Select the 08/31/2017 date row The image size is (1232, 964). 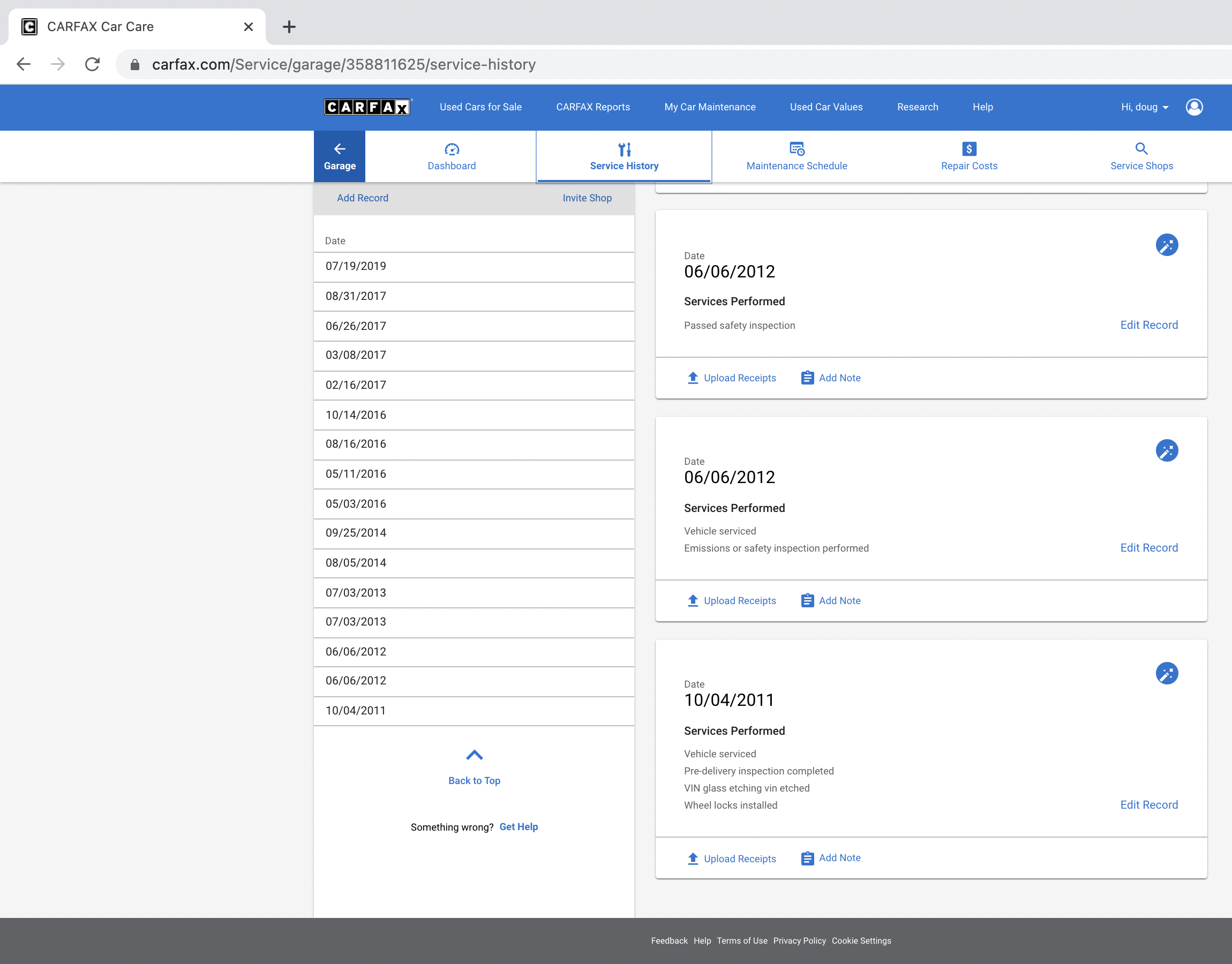[x=474, y=296]
